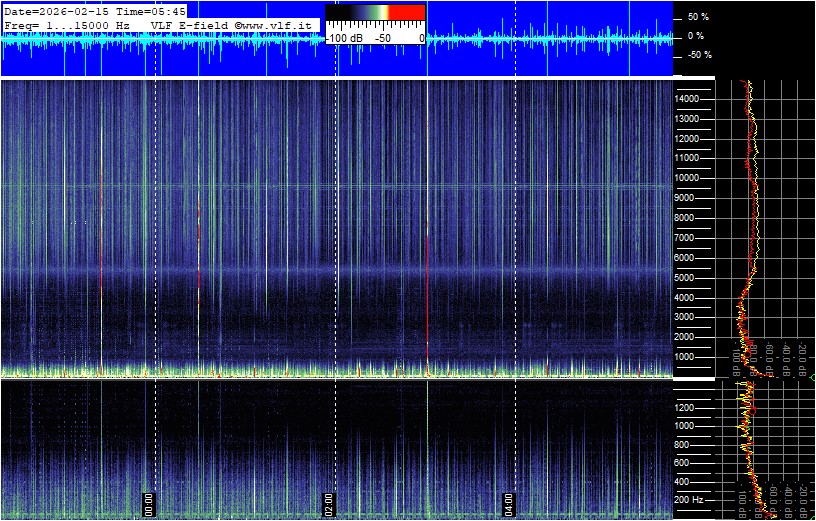Select the 0 % amplitude axis label
816x521 pixels.
coord(697,36)
